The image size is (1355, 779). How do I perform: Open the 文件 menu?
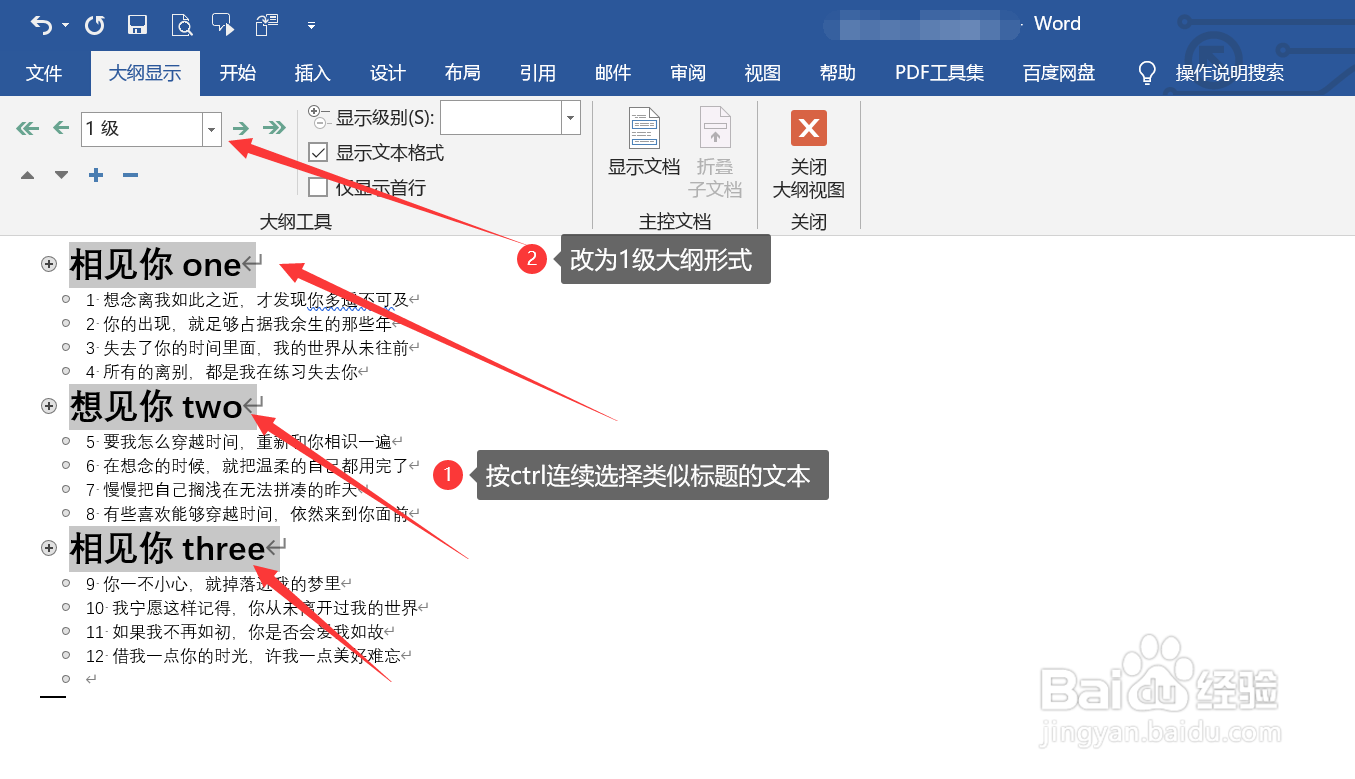click(45, 72)
